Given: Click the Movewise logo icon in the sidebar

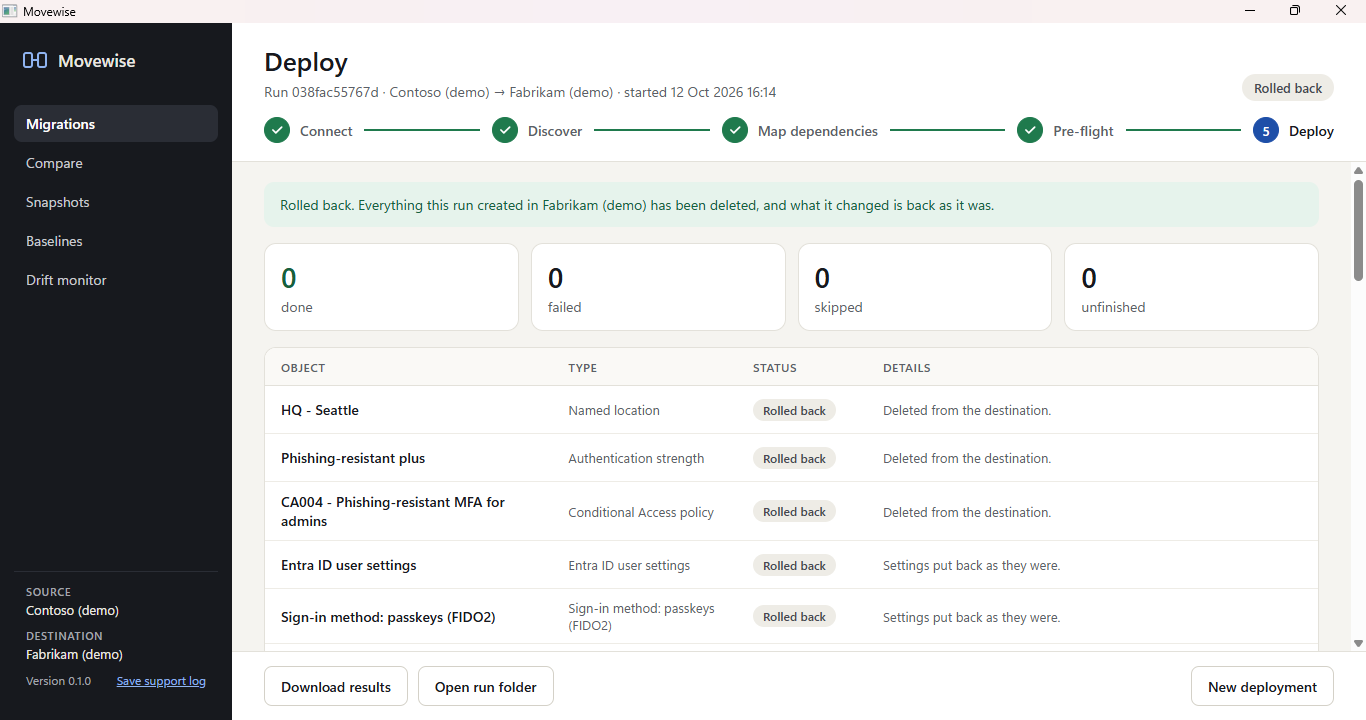Looking at the screenshot, I should tap(35, 61).
